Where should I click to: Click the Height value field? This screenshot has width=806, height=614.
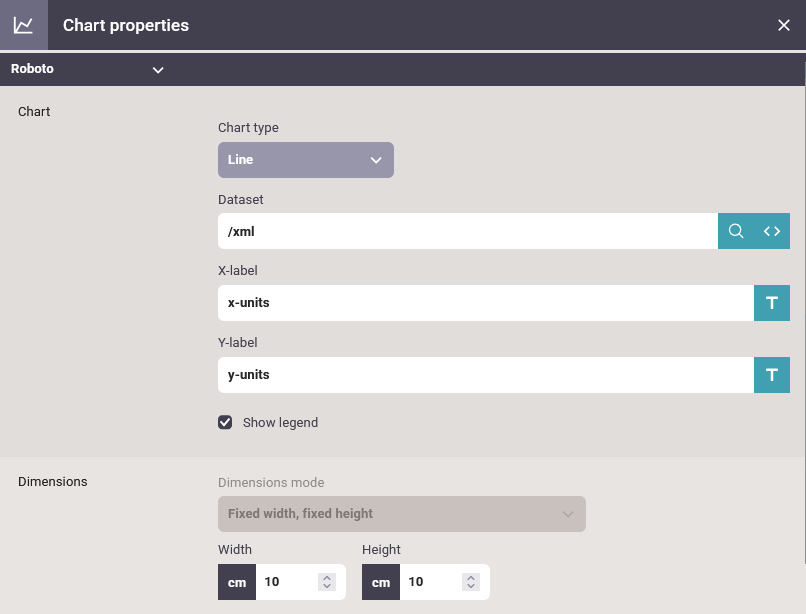click(x=429, y=582)
